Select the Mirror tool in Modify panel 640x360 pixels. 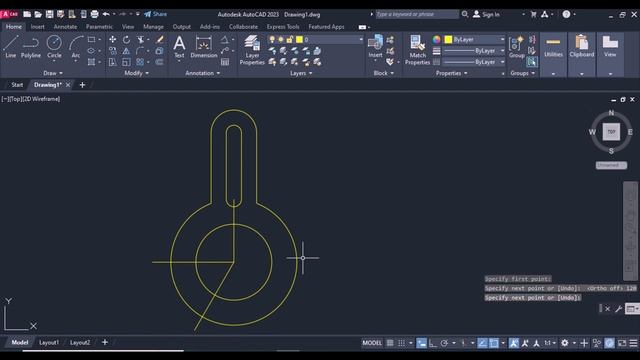point(127,51)
